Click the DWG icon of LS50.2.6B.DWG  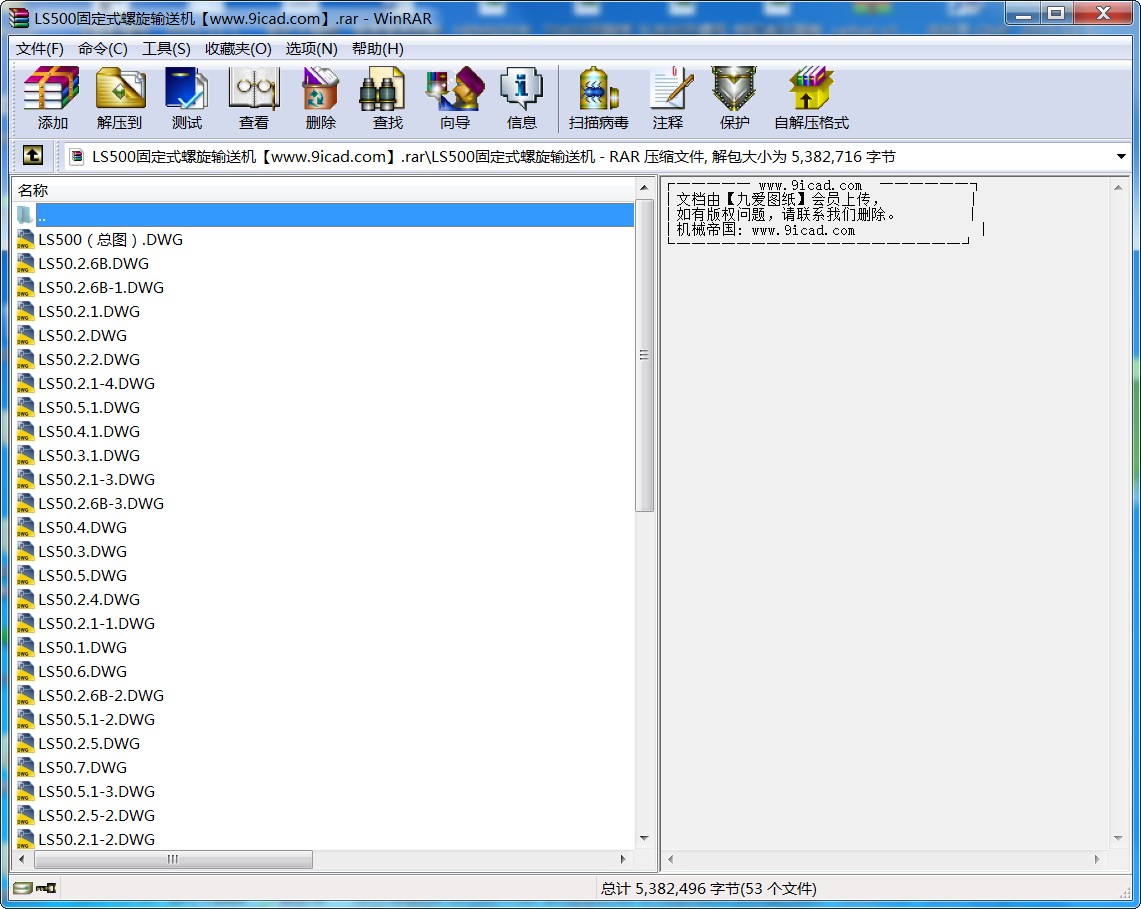[25, 263]
